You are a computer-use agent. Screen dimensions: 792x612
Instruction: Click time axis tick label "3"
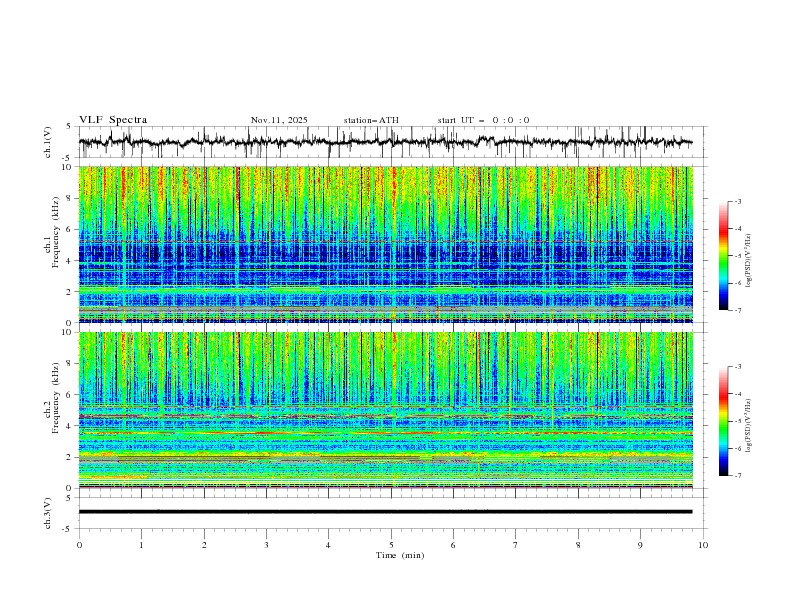266,545
